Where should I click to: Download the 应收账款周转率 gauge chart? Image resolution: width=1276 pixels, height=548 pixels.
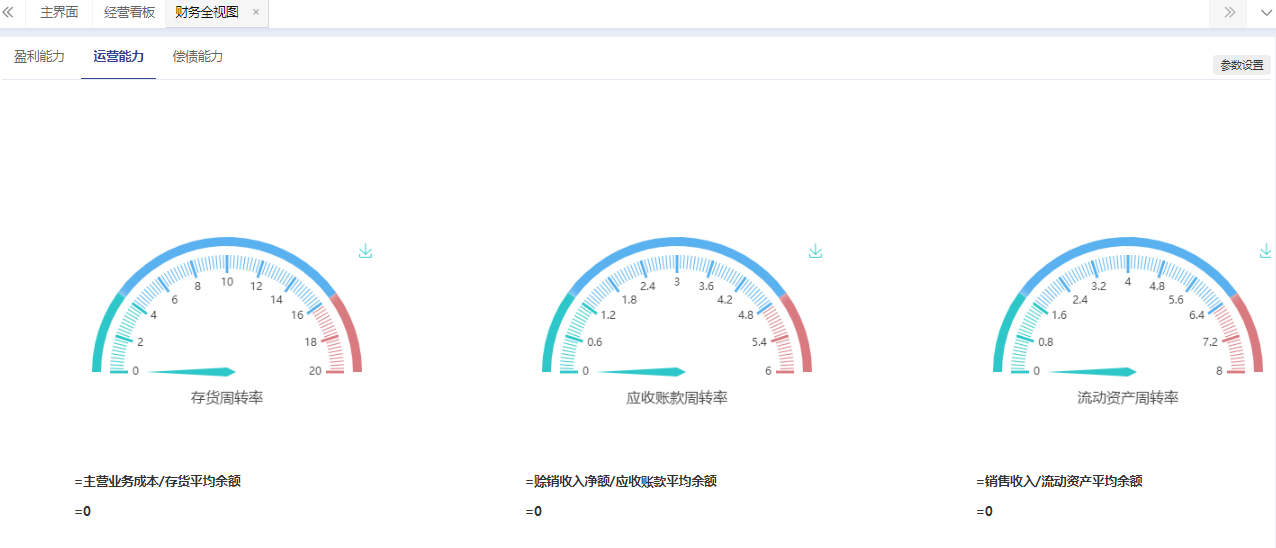[816, 251]
